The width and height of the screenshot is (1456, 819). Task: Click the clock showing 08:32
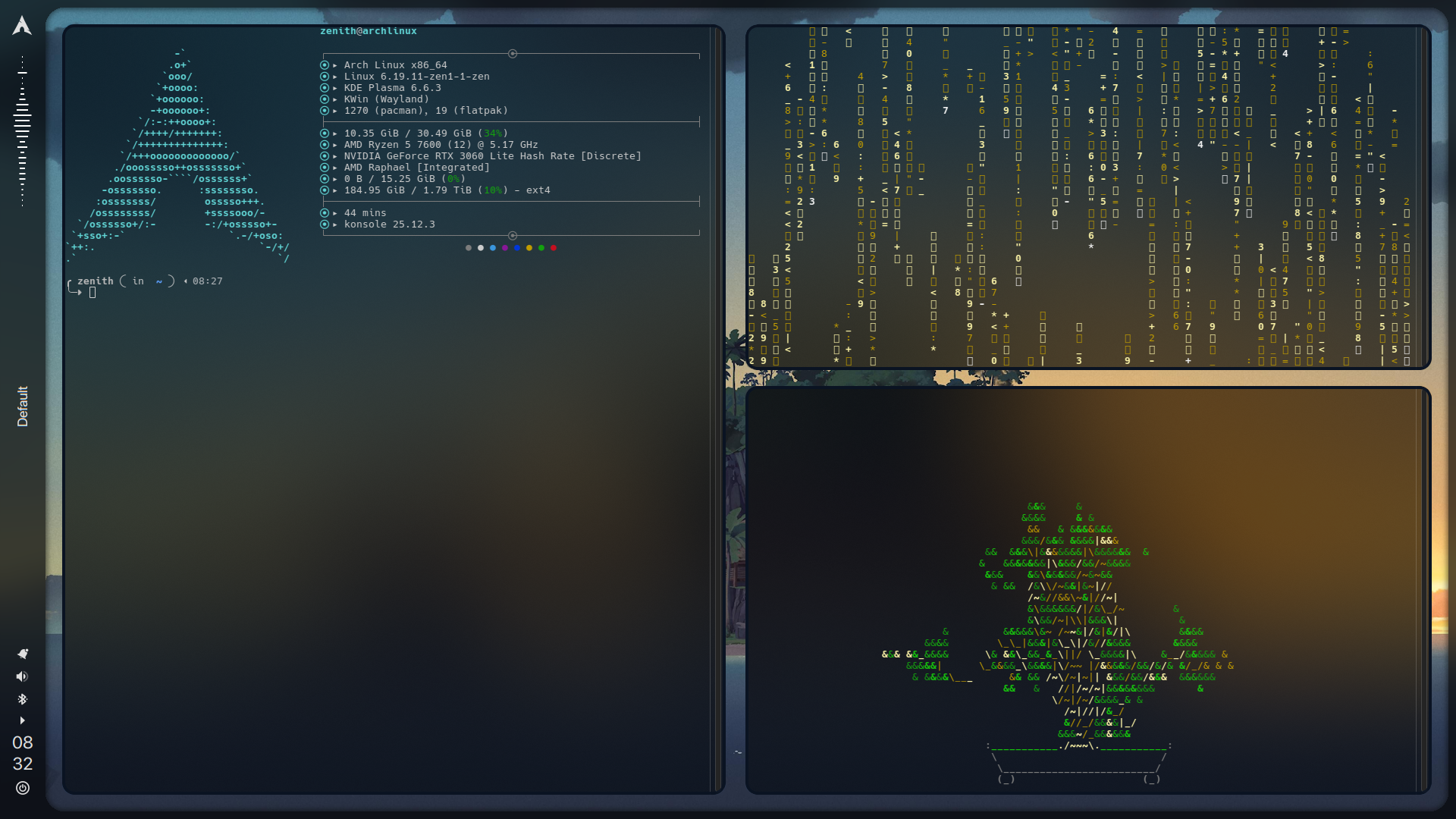[22, 754]
